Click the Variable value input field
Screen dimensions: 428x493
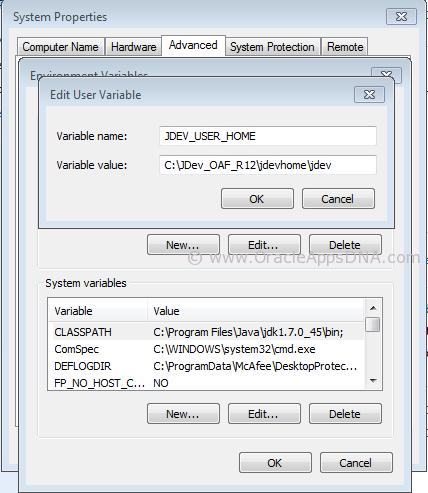coord(268,165)
